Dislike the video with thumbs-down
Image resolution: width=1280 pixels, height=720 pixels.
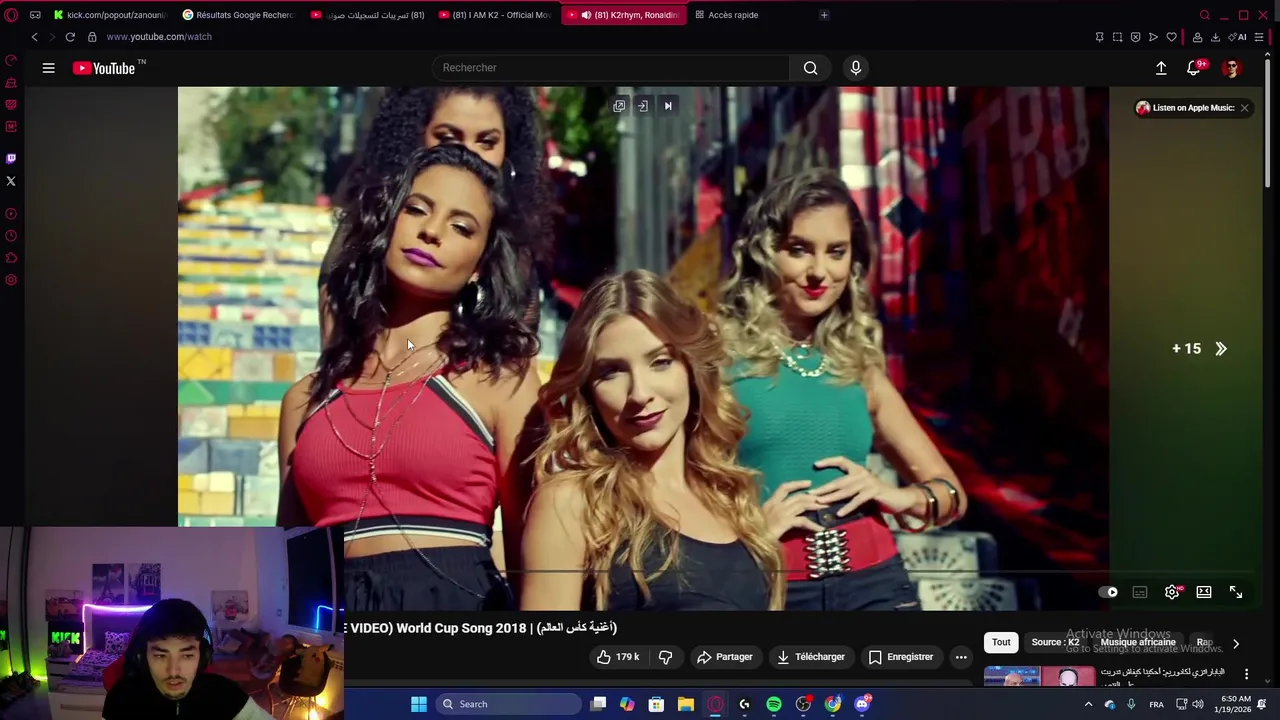pyautogui.click(x=665, y=657)
